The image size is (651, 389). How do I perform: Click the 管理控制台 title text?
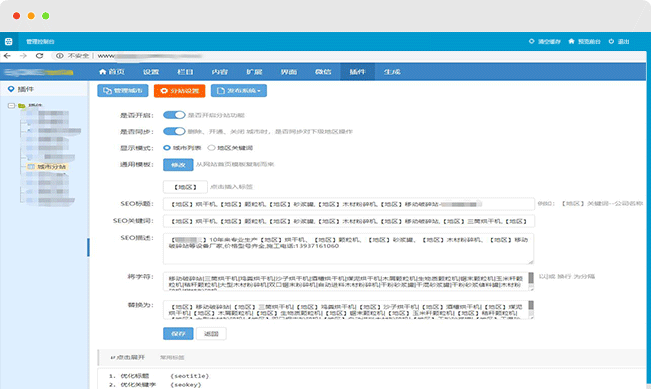pos(40,42)
